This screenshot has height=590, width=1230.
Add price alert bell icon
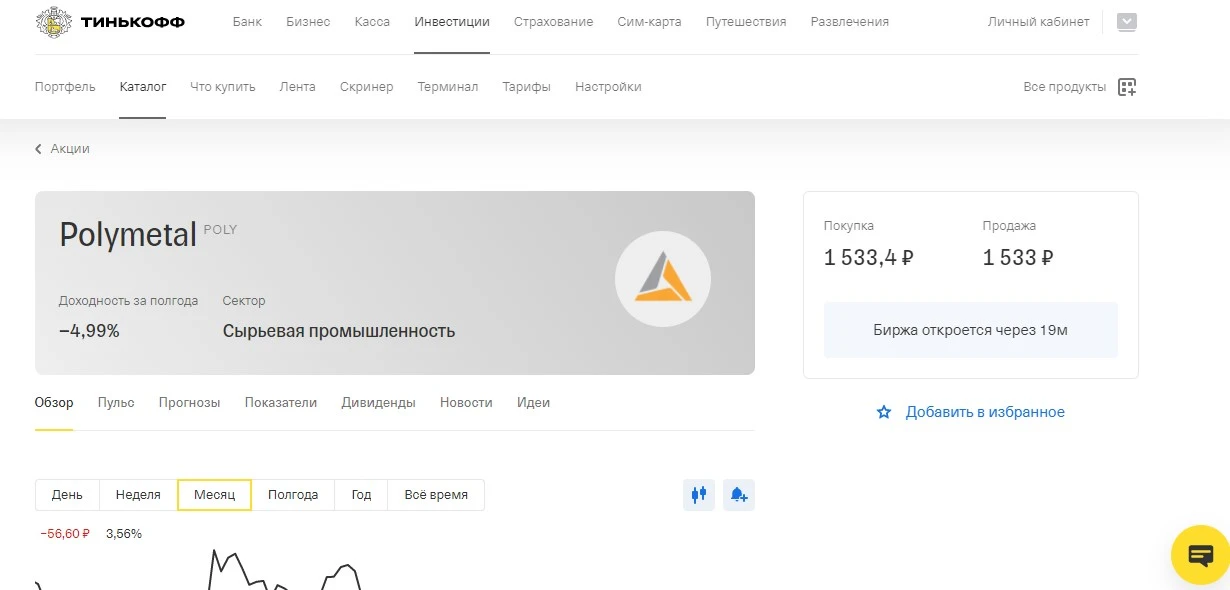click(x=739, y=494)
